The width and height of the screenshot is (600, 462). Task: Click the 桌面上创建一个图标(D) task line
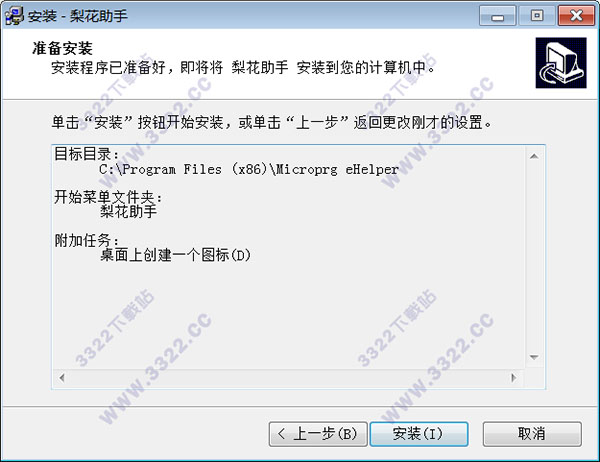175,255
